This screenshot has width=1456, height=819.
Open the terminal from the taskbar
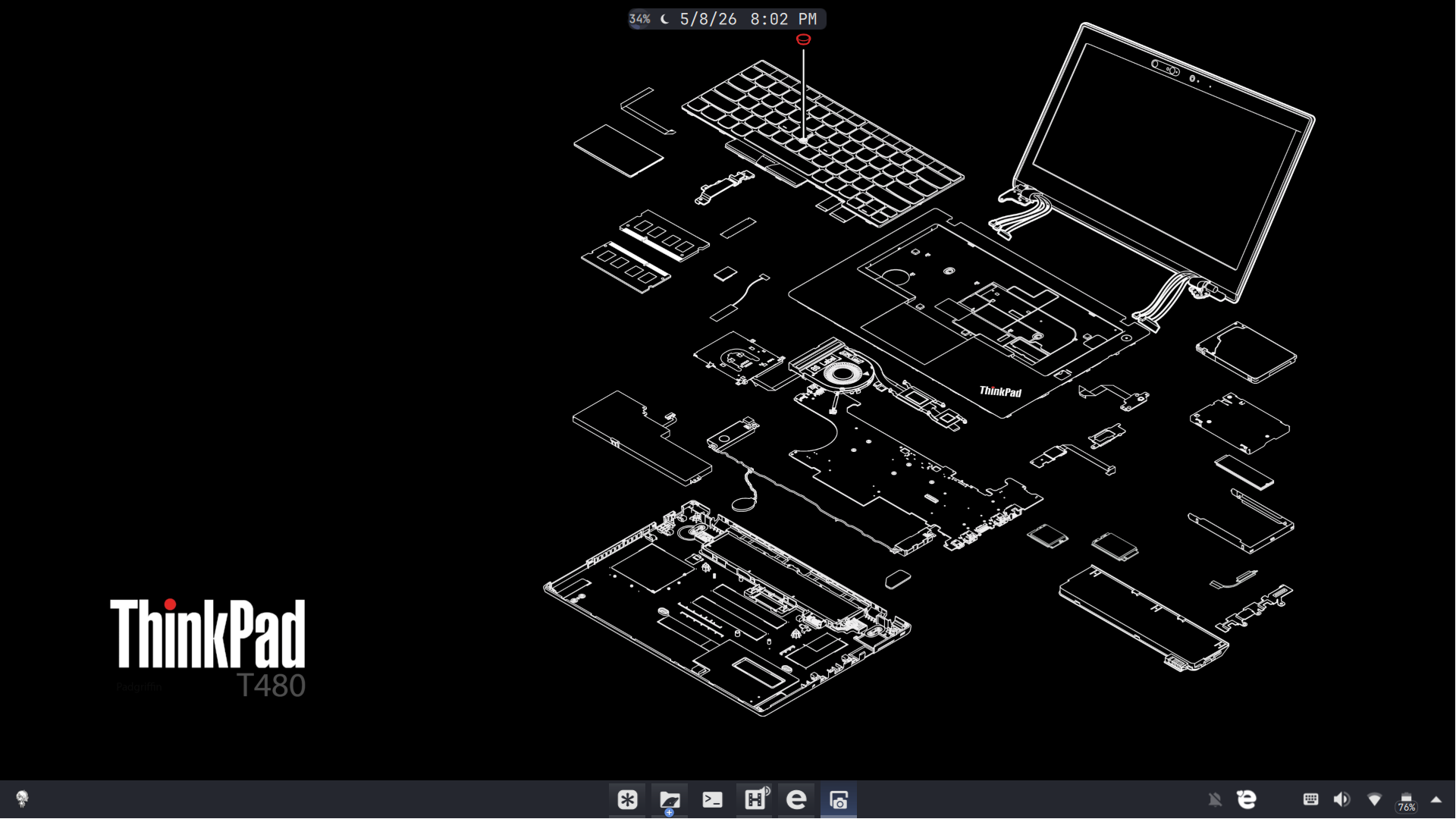pyautogui.click(x=712, y=799)
